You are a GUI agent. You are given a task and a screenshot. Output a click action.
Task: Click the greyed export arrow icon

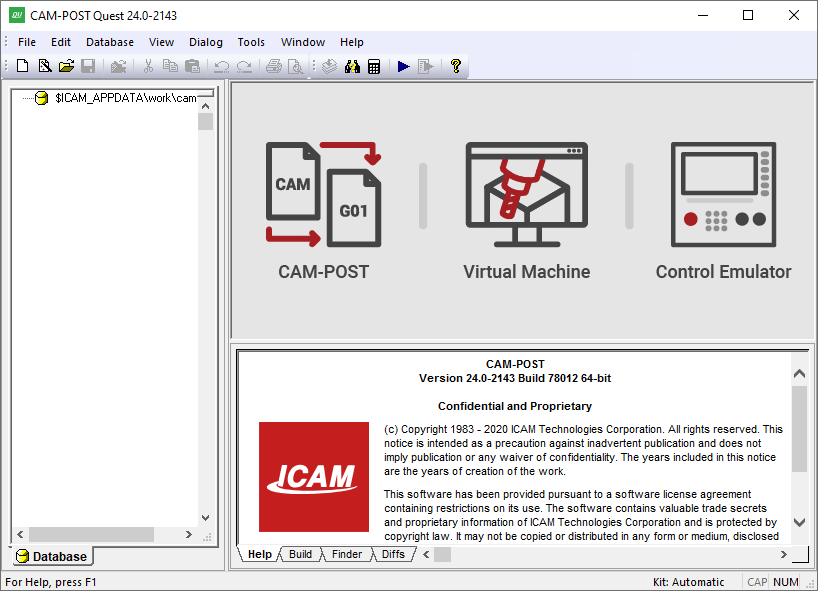point(426,66)
